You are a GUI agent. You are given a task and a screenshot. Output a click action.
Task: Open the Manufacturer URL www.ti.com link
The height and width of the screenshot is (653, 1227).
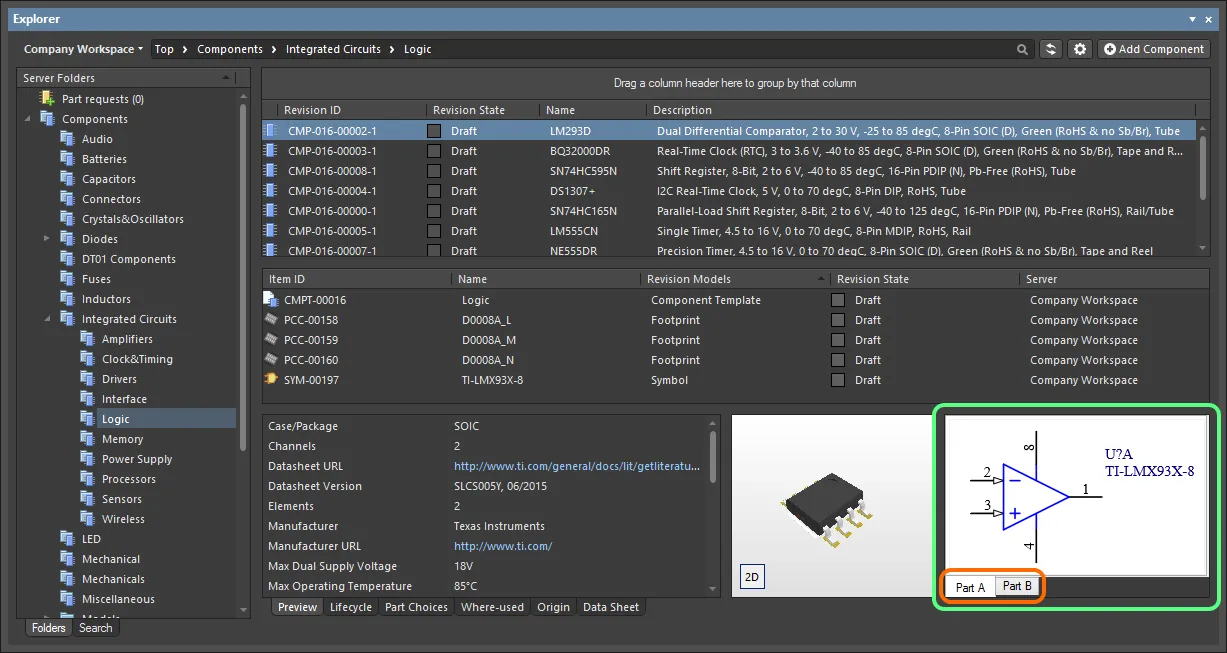pos(502,546)
